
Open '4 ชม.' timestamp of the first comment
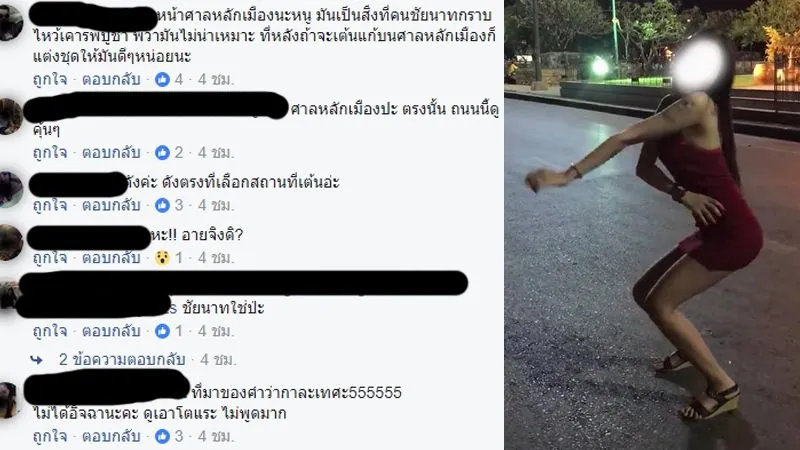tap(216, 80)
